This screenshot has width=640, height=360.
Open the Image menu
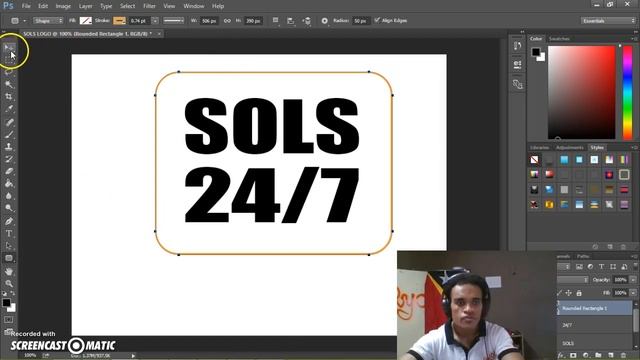pos(63,6)
